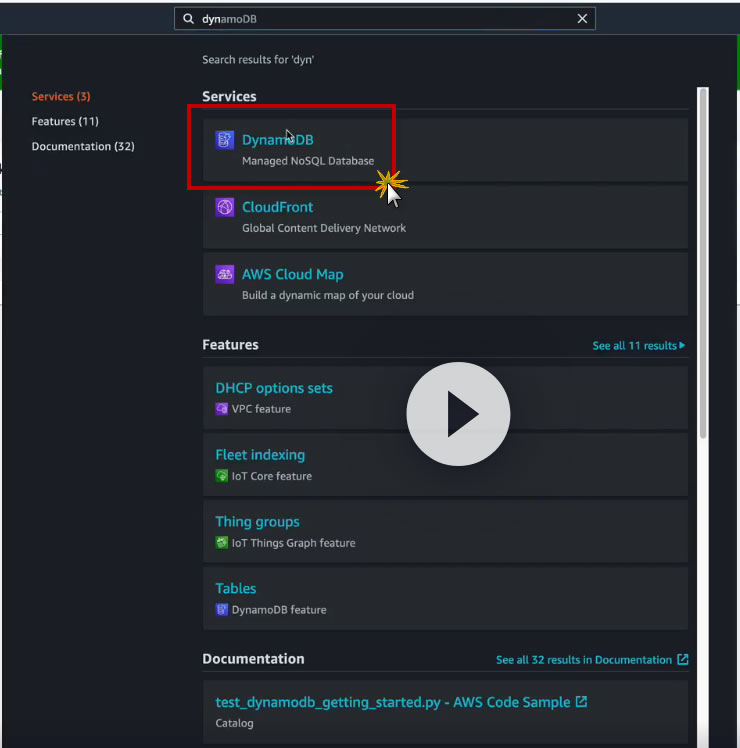740x748 pixels.
Task: Click Build a dynamic map description
Action: click(328, 295)
